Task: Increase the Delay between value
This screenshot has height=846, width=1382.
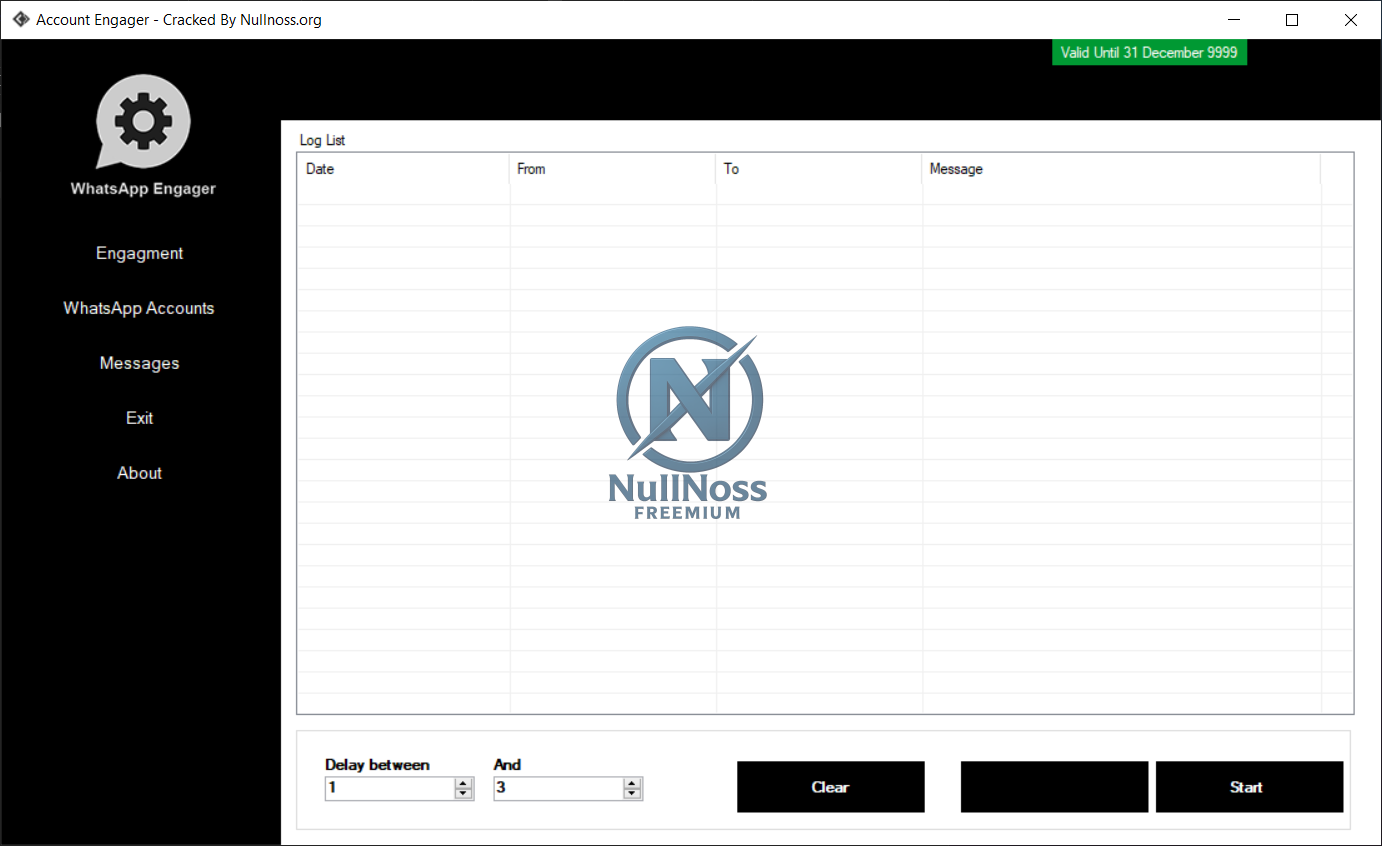Action: pyautogui.click(x=463, y=783)
